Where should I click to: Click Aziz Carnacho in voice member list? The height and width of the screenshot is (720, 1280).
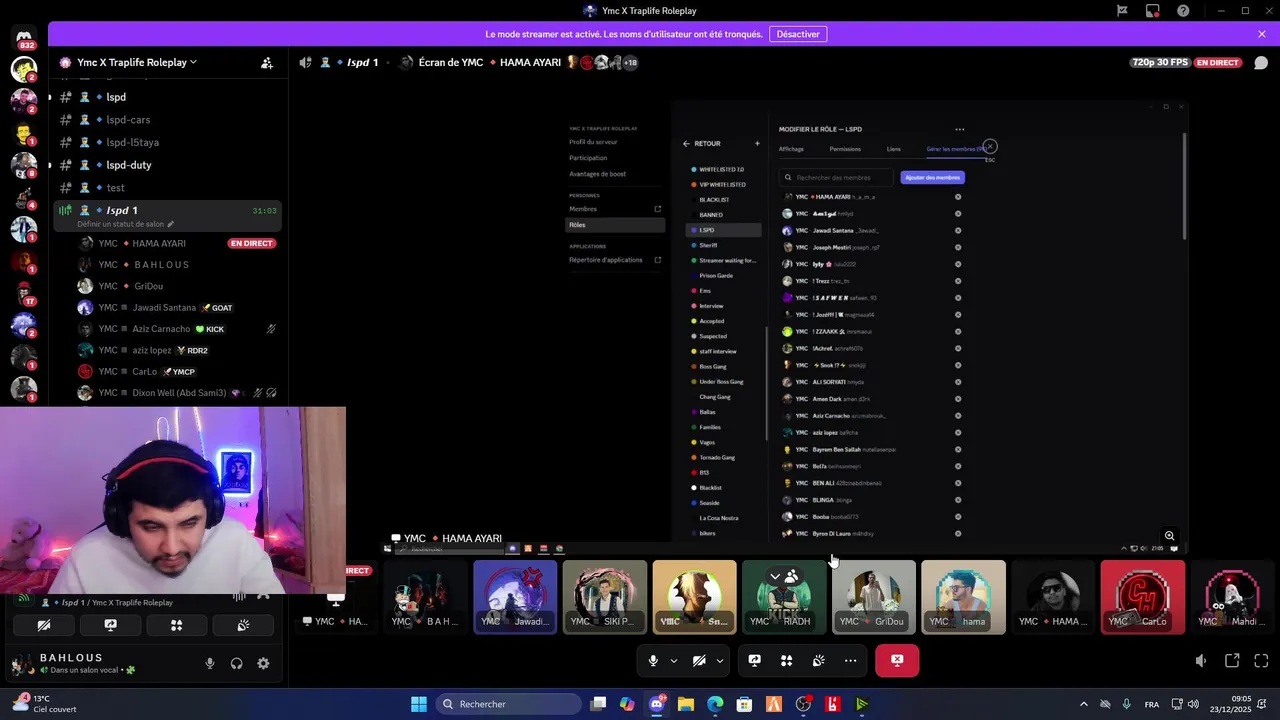[x=178, y=329]
